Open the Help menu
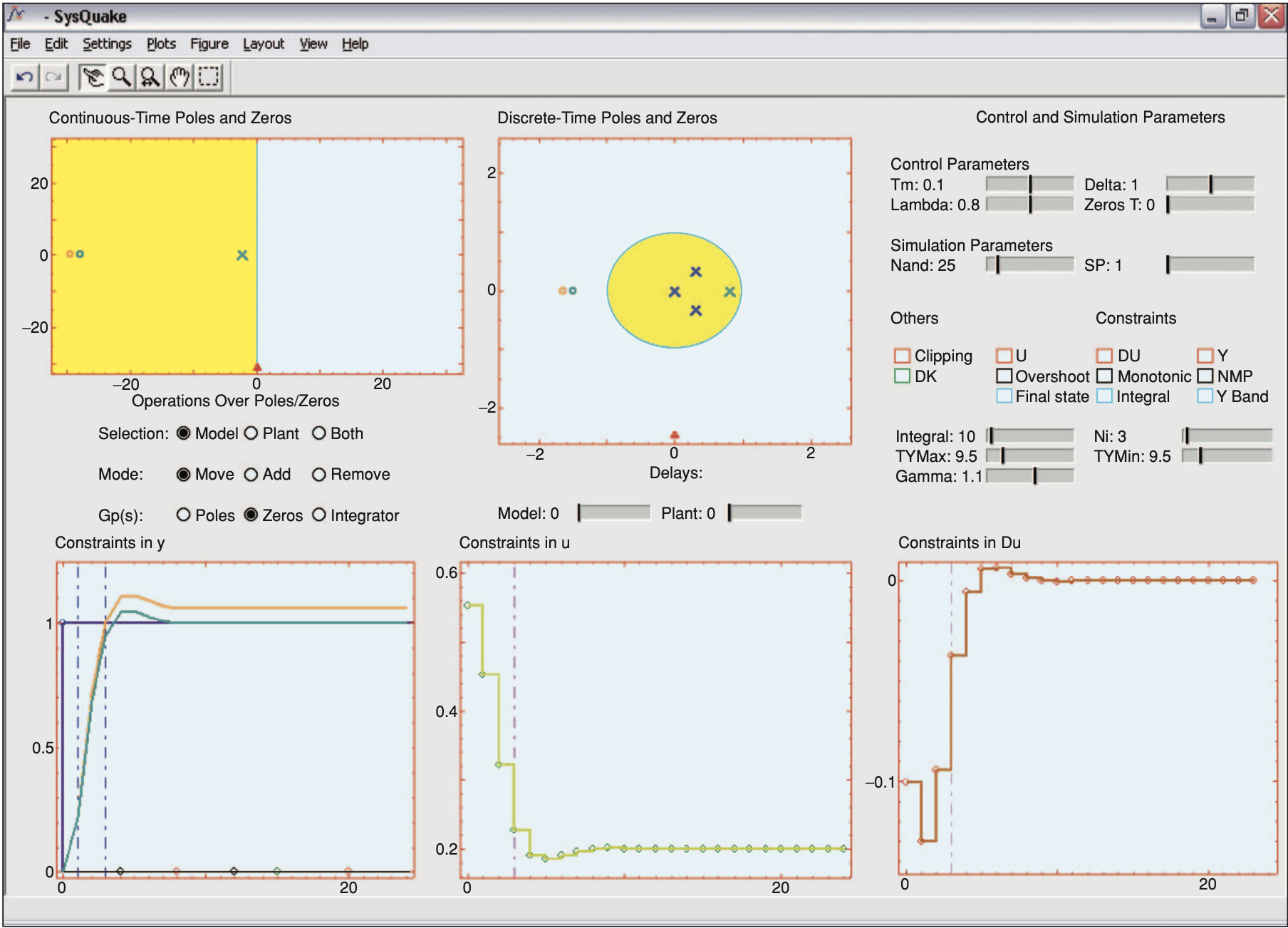Image resolution: width=1288 pixels, height=928 pixels. [x=355, y=44]
